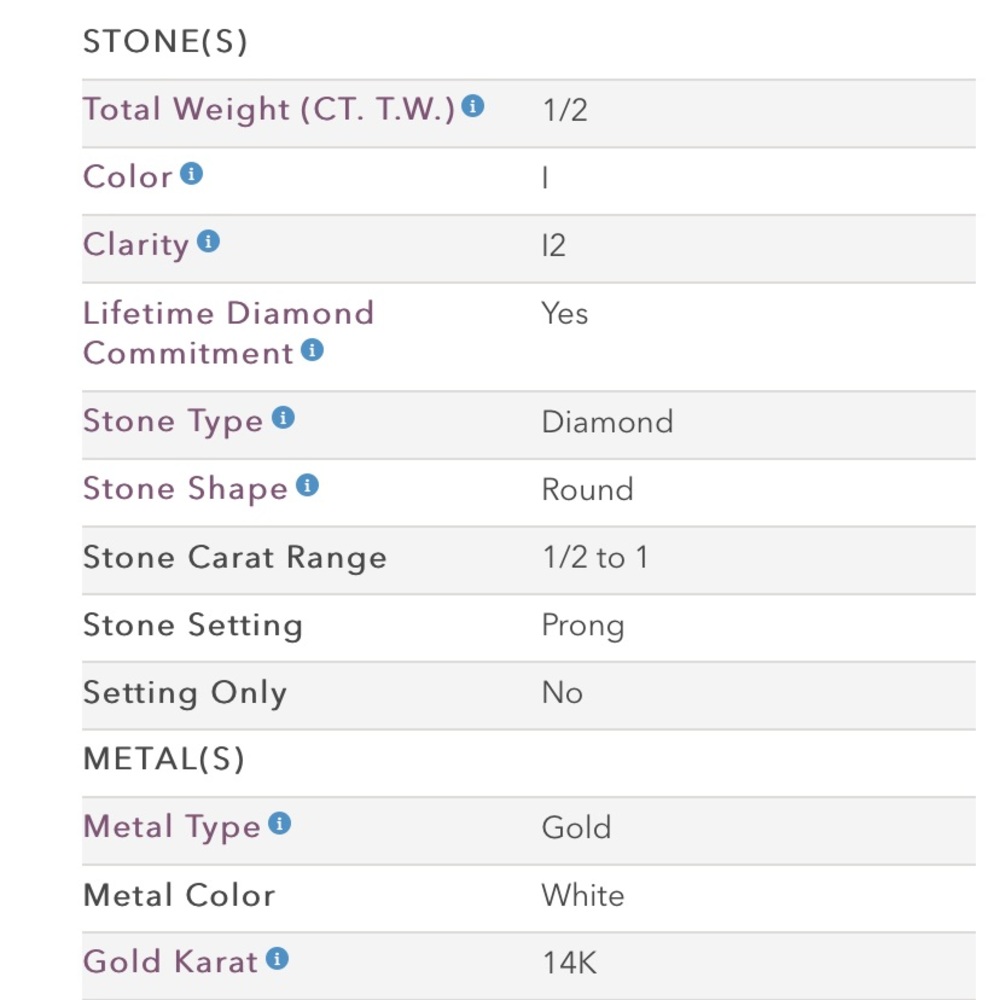Click the info icon next to Clarity
Image resolution: width=1000 pixels, height=1000 pixels.
coord(208,241)
